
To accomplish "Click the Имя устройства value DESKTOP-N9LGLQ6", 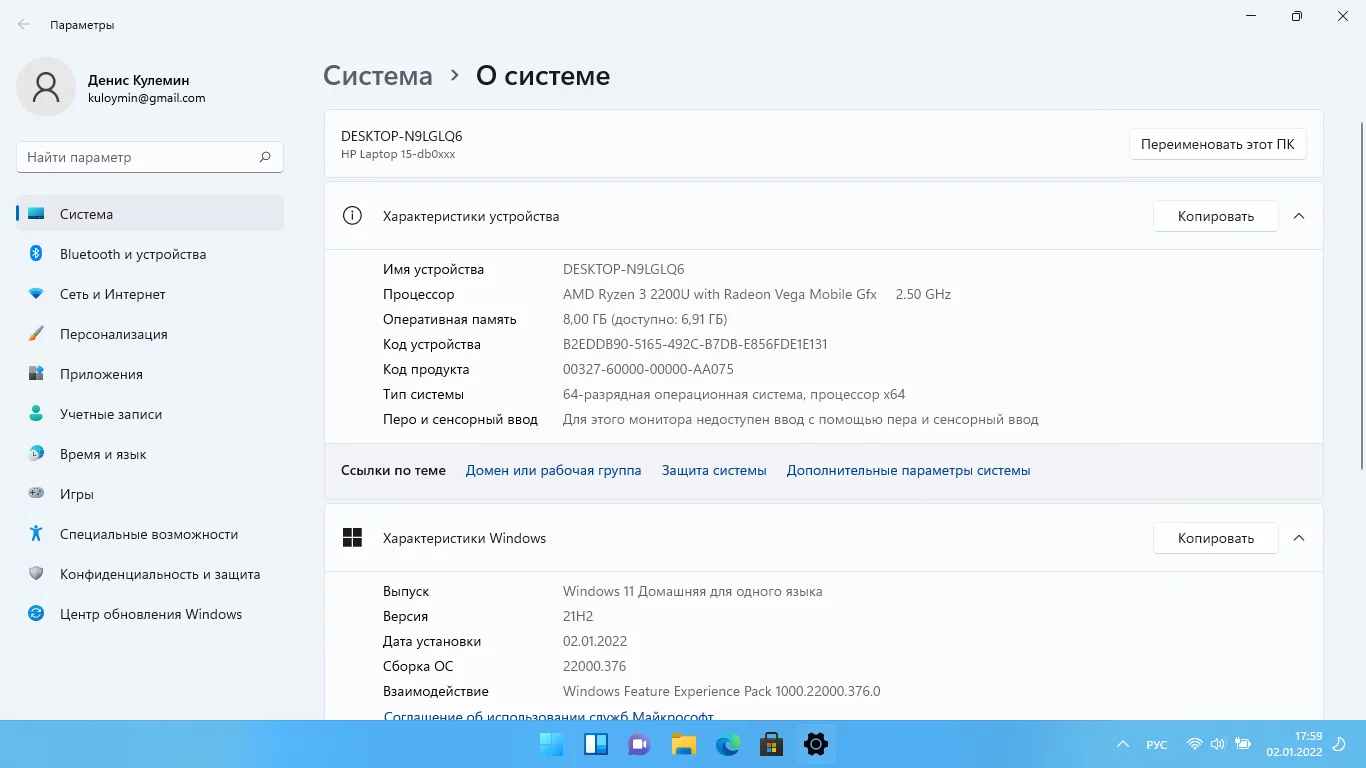I will [x=624, y=269].
